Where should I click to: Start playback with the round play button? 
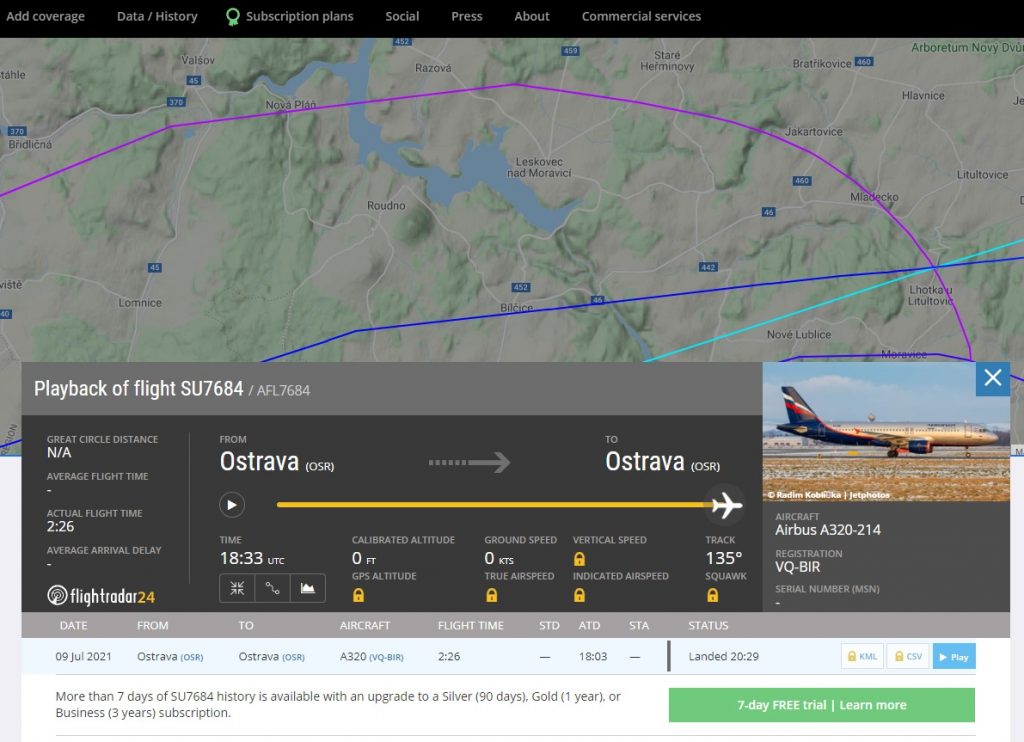(x=231, y=505)
